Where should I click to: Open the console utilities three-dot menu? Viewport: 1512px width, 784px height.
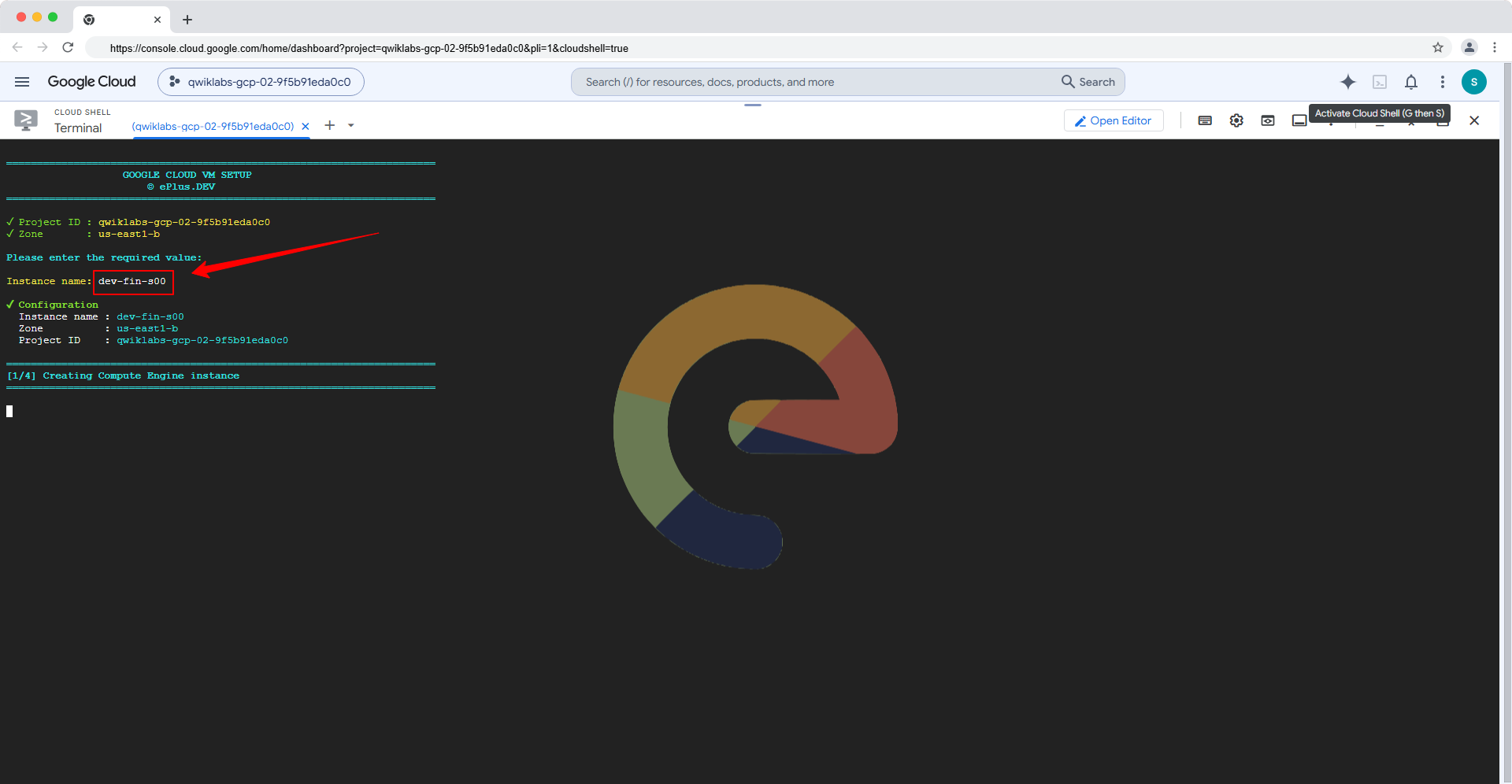(1443, 82)
